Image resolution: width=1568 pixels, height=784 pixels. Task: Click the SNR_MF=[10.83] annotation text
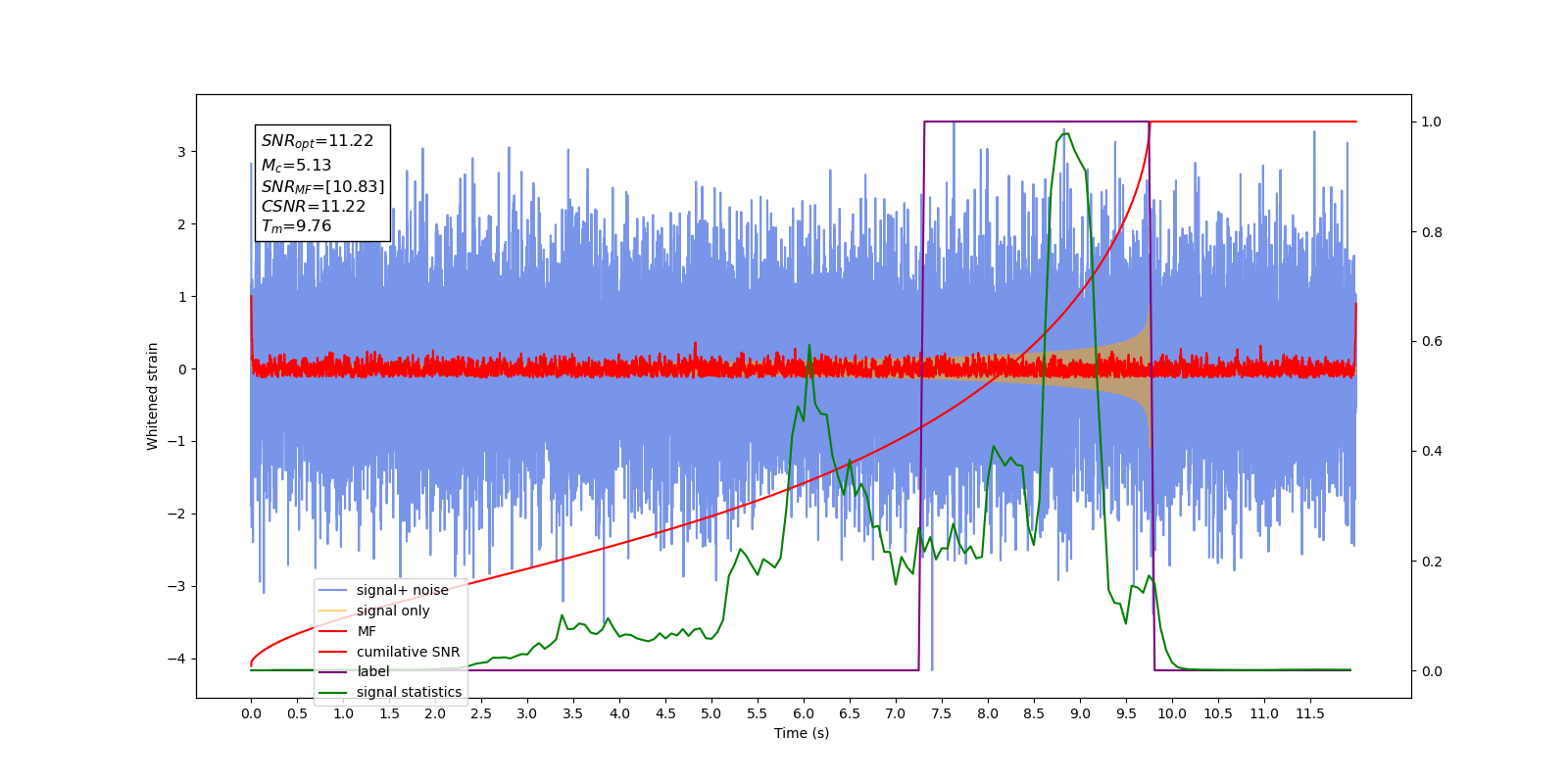(x=322, y=186)
